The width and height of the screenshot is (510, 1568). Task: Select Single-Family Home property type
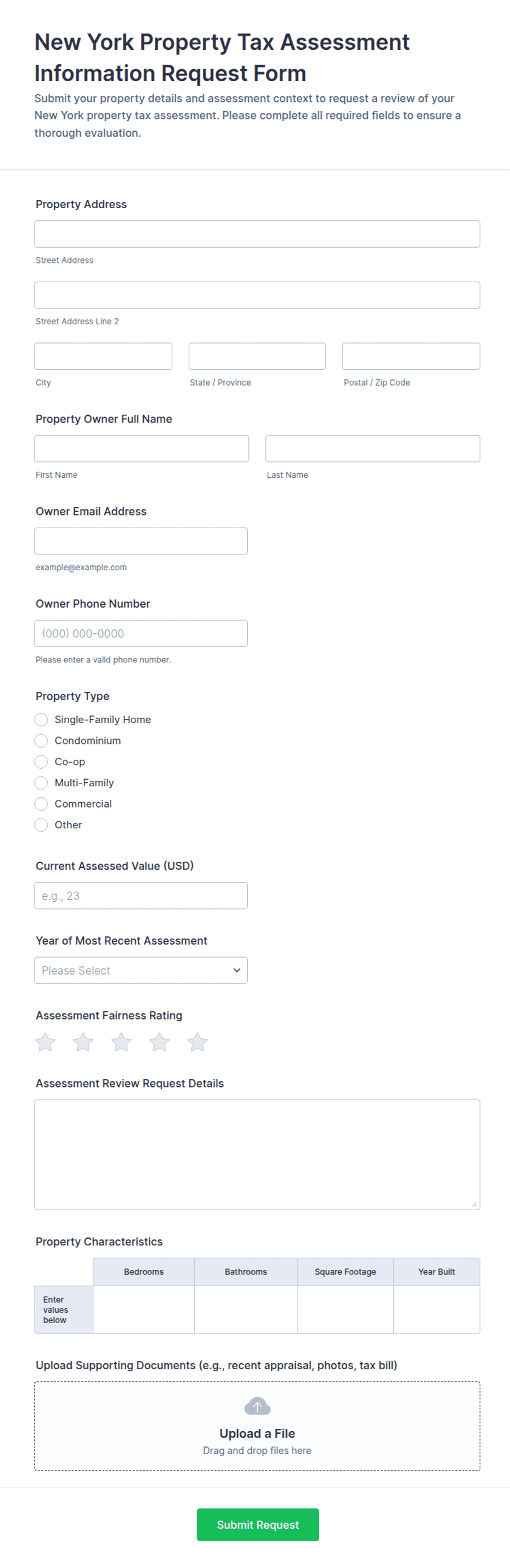(41, 719)
